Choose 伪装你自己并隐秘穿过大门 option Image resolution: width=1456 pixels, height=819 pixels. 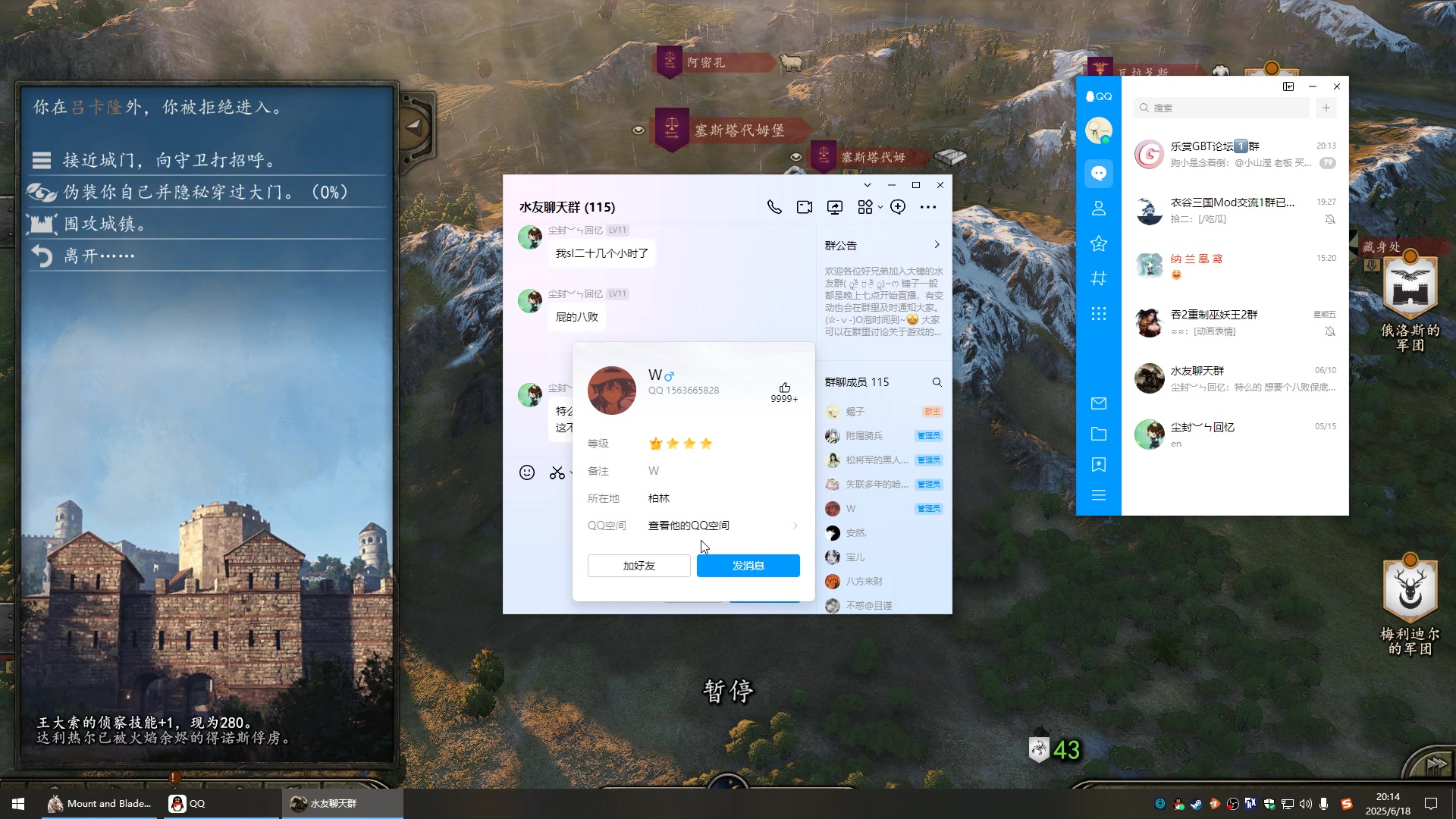(x=206, y=192)
